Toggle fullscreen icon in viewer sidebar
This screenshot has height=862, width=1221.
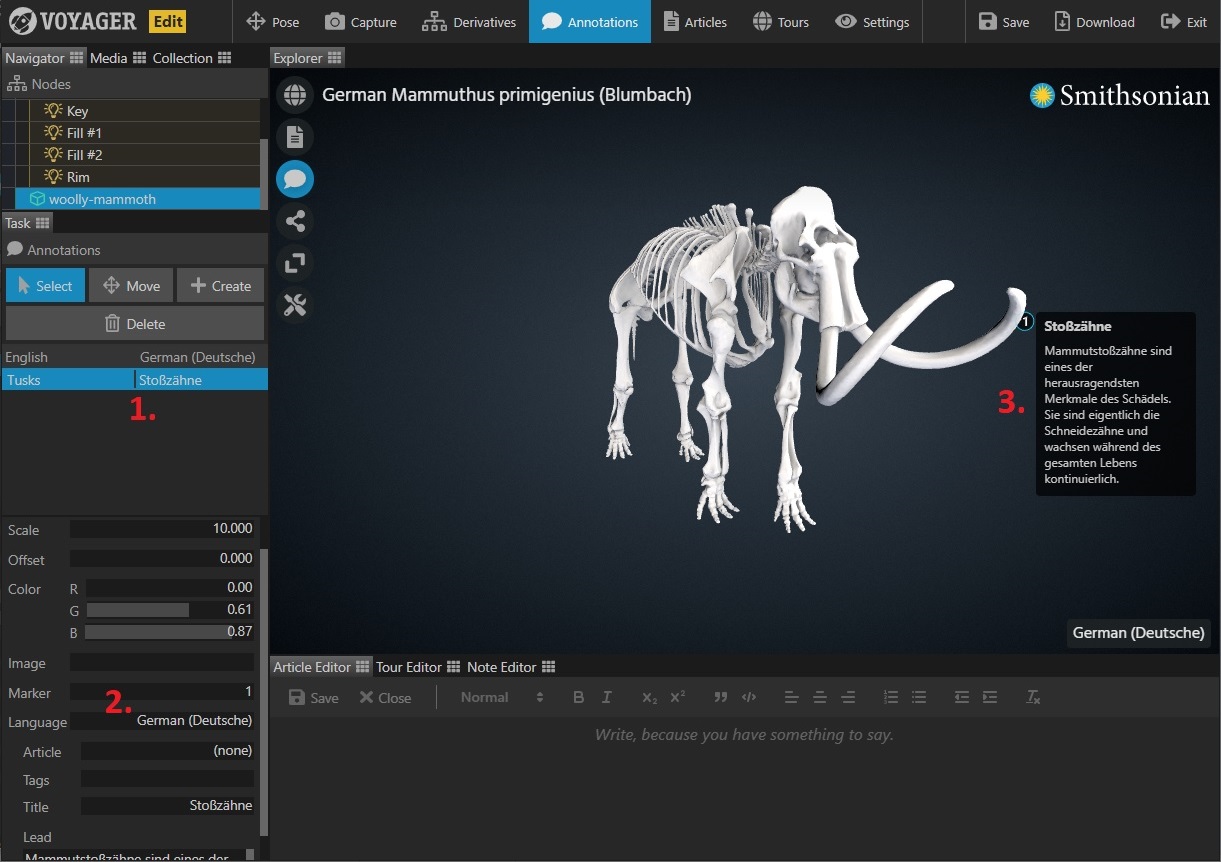click(295, 263)
